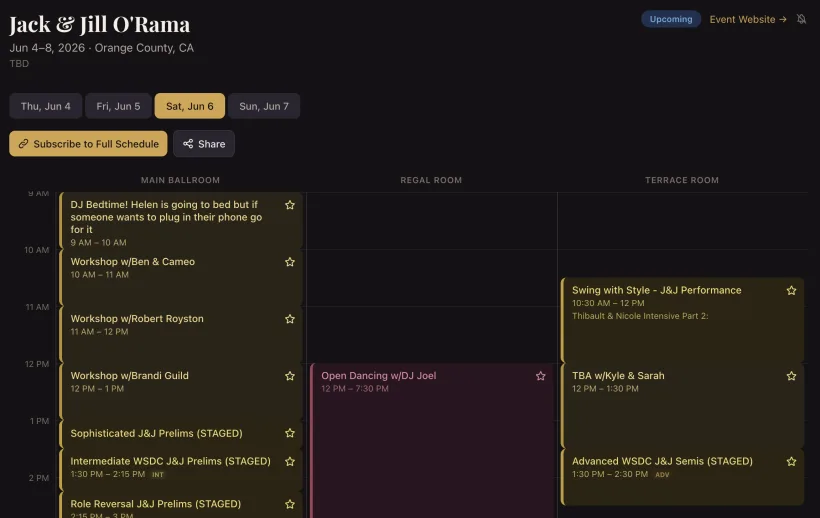This screenshot has width=820, height=518.
Task: Favorite Swing with Style J&J Performance
Action: click(x=791, y=291)
